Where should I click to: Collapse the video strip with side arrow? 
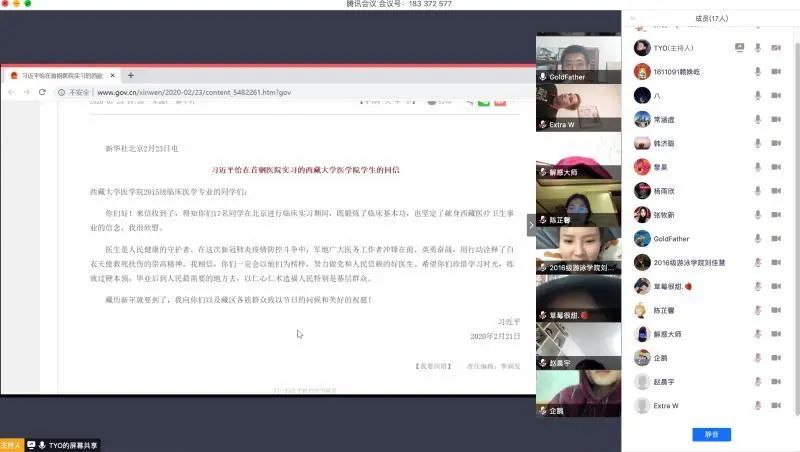point(531,226)
